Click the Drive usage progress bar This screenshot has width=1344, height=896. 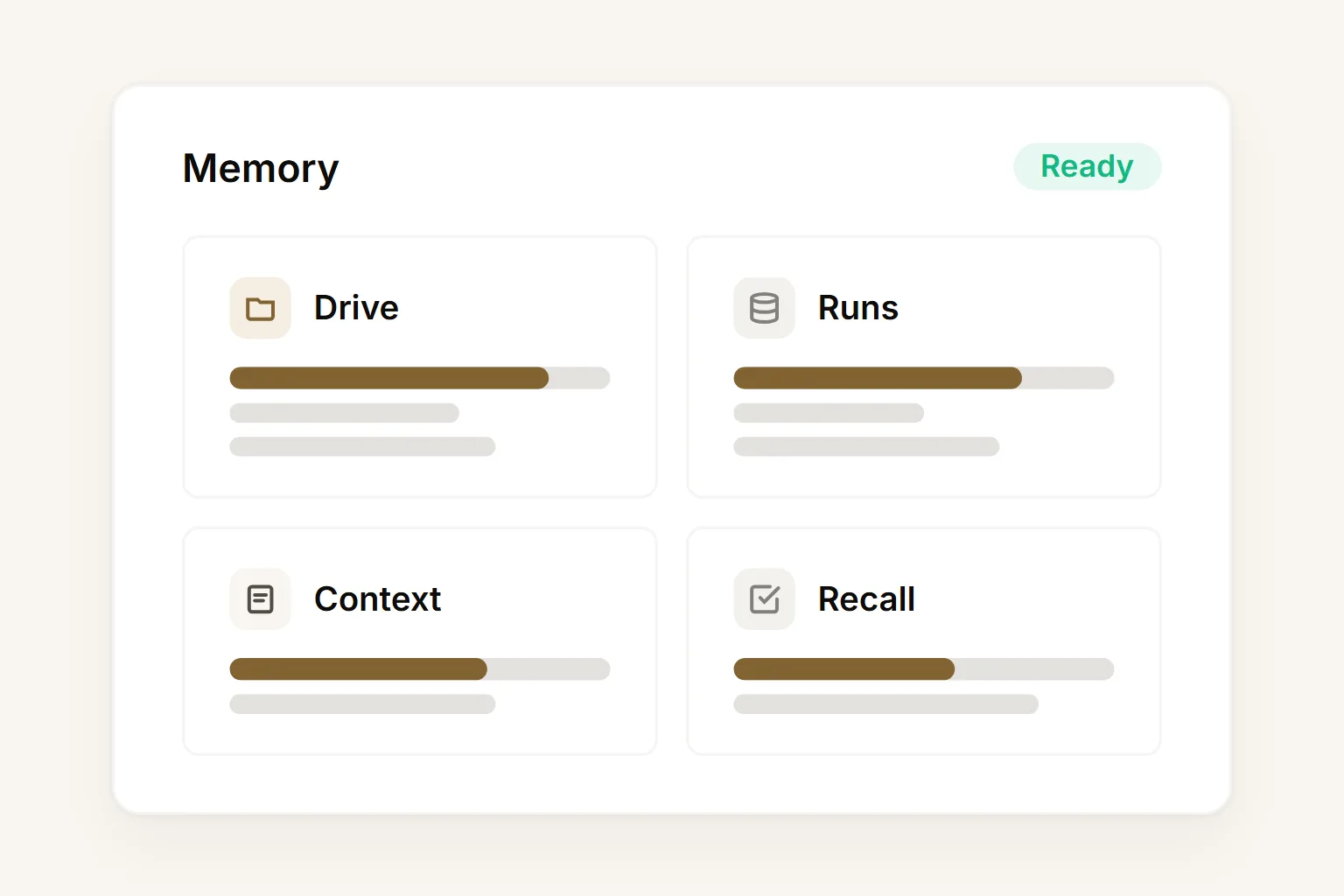420,378
